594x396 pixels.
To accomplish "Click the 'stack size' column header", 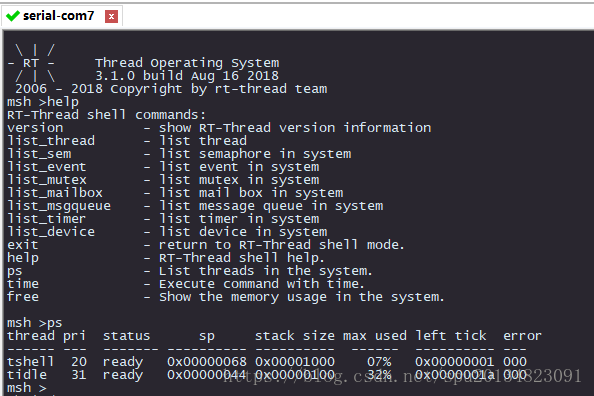I will (295, 336).
